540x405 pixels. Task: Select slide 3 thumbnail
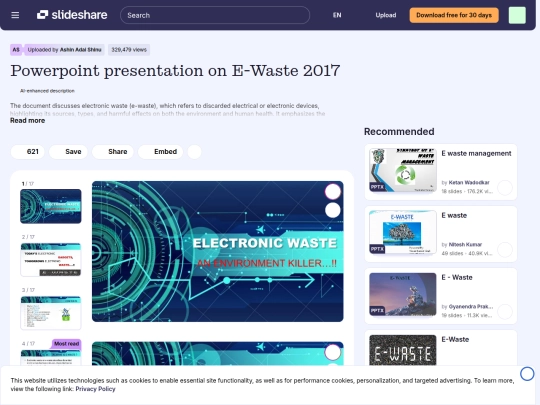pos(51,313)
